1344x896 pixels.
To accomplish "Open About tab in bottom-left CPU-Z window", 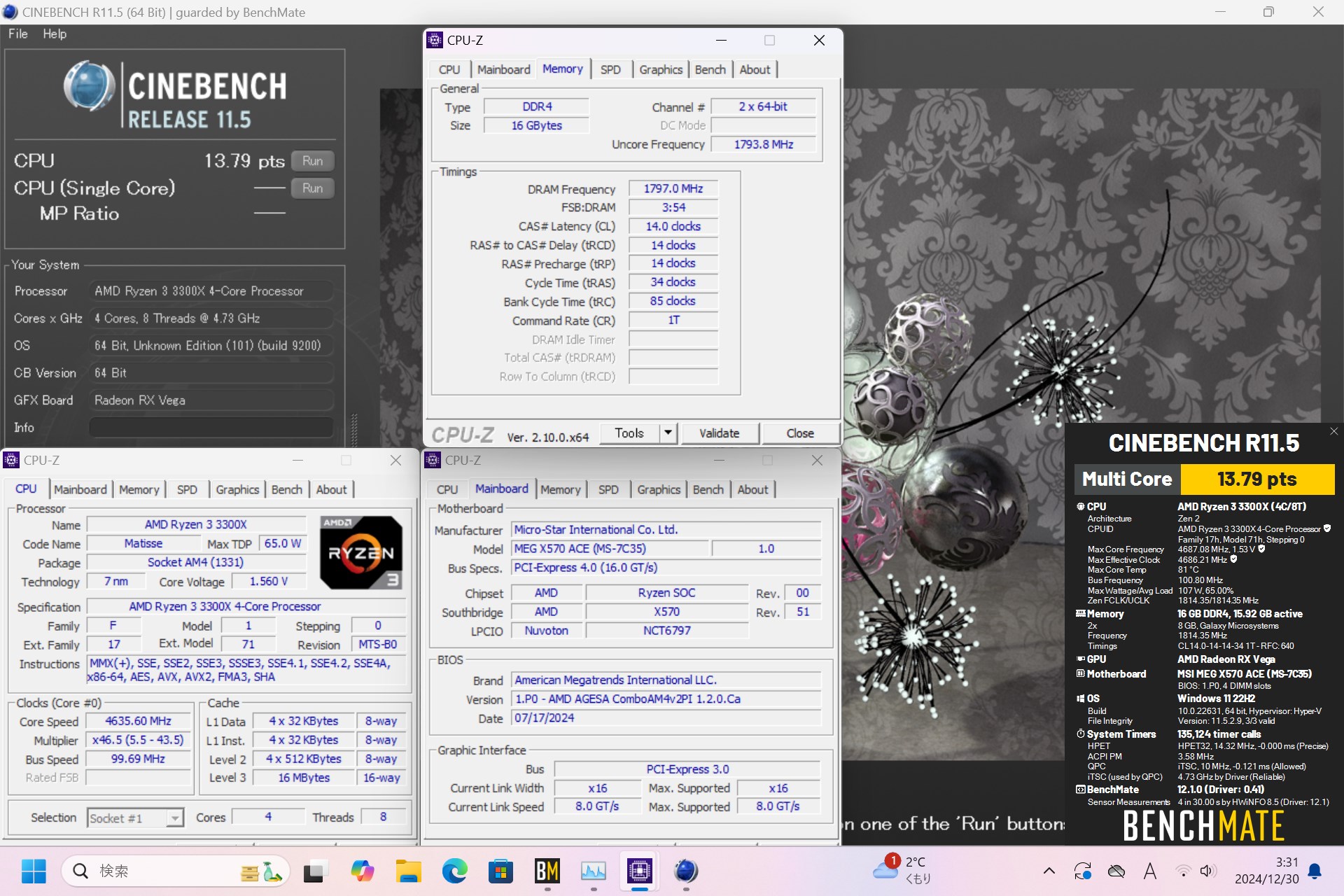I will 331,489.
